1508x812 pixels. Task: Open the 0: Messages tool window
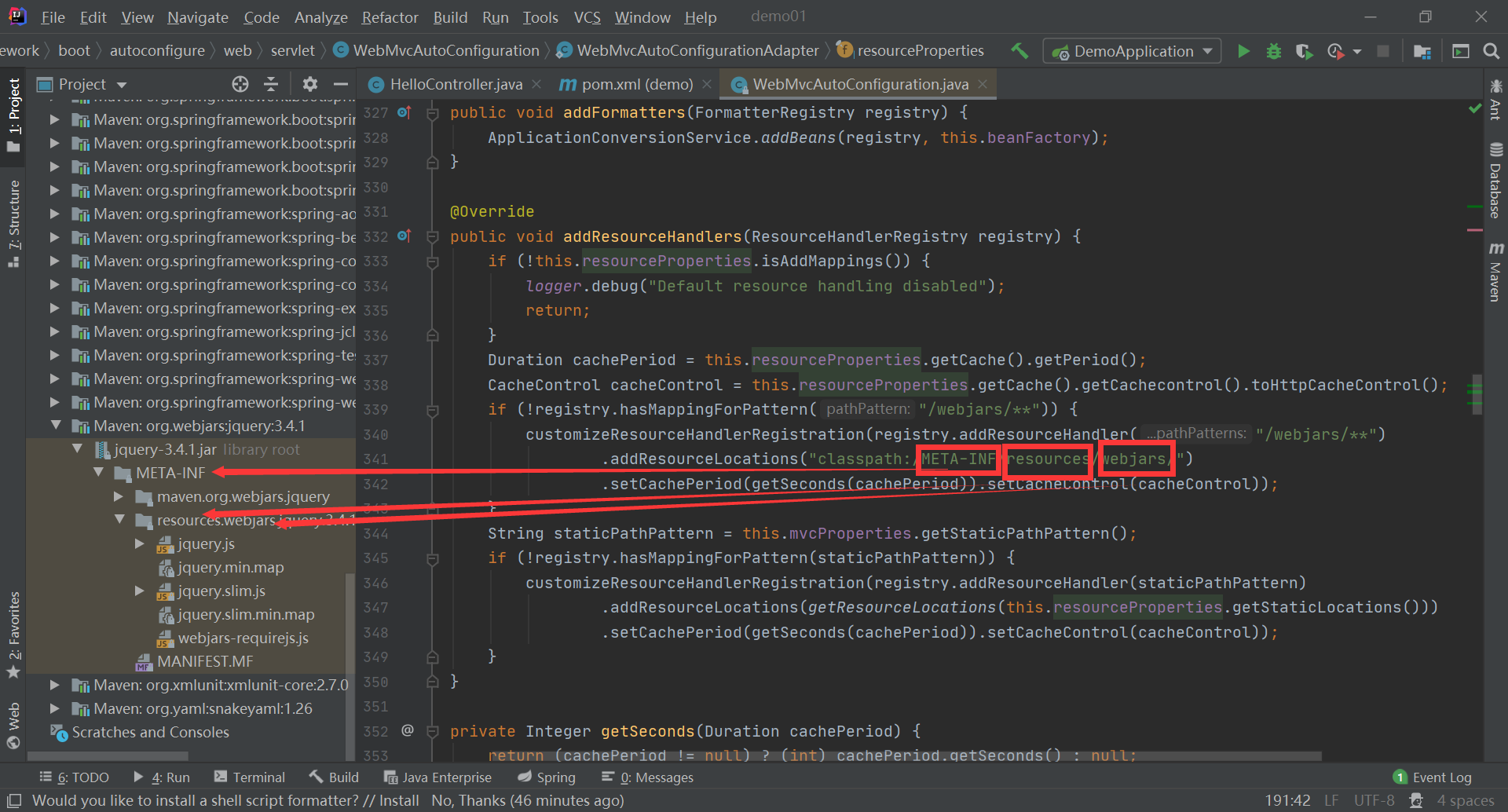[x=647, y=777]
